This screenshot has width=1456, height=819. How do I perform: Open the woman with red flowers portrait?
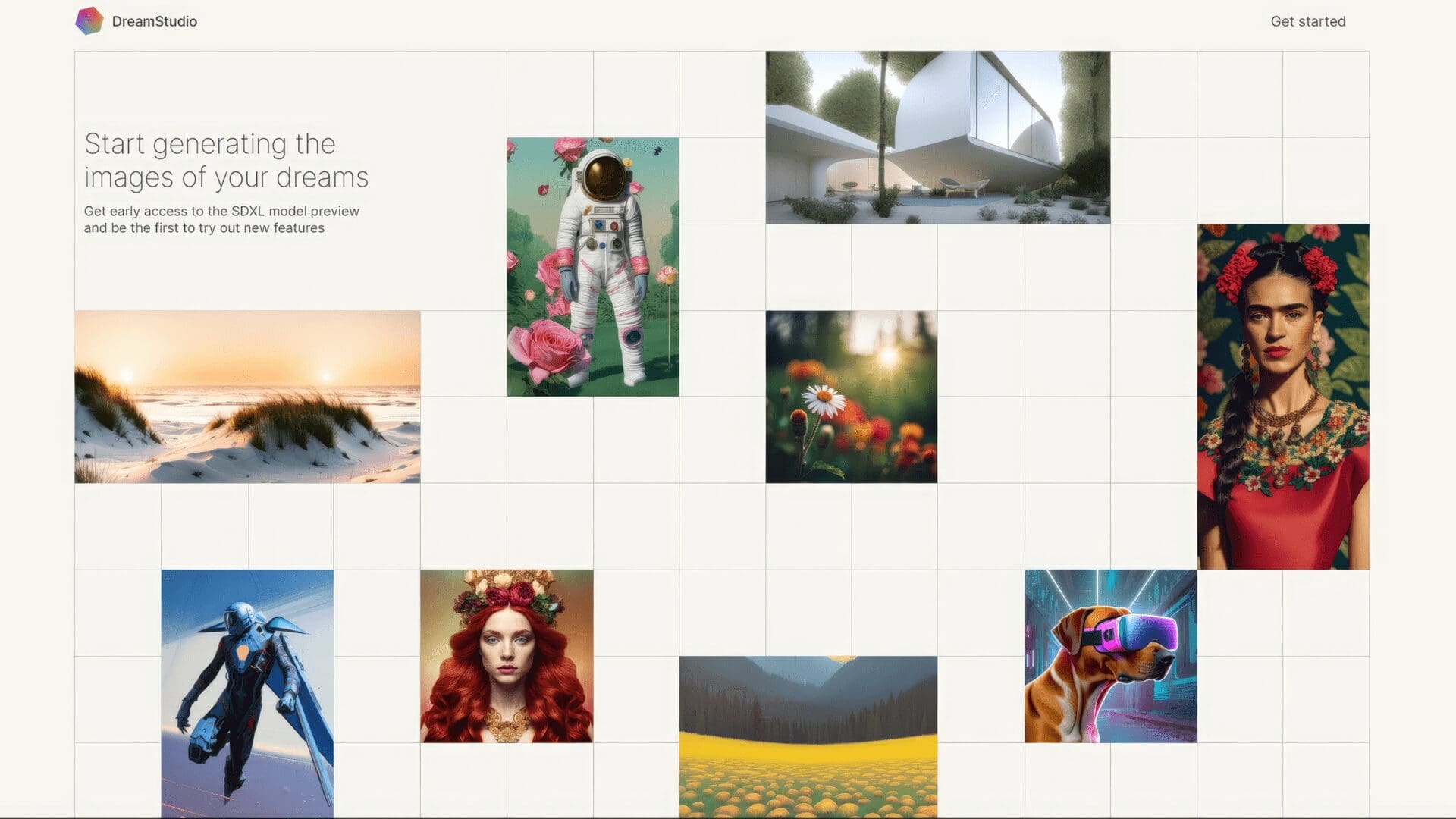[1283, 397]
